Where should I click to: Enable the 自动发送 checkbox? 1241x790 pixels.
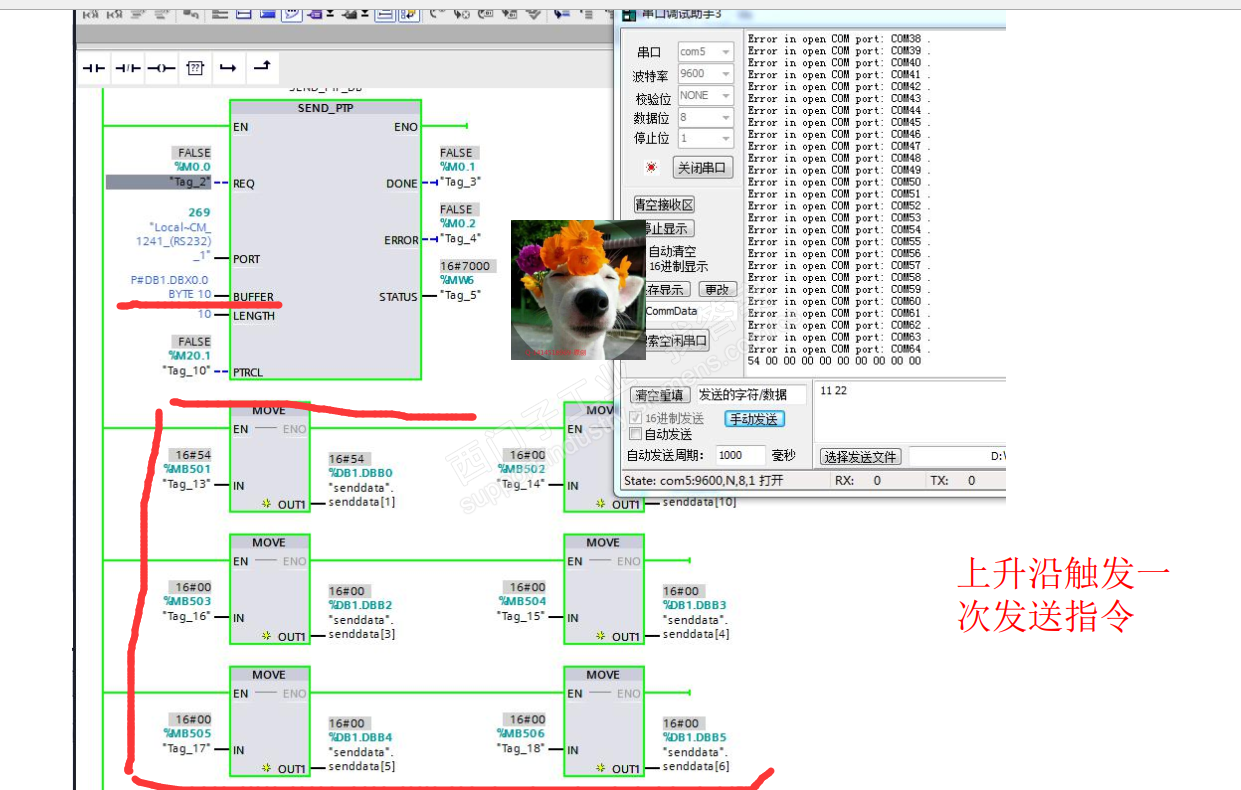point(636,435)
